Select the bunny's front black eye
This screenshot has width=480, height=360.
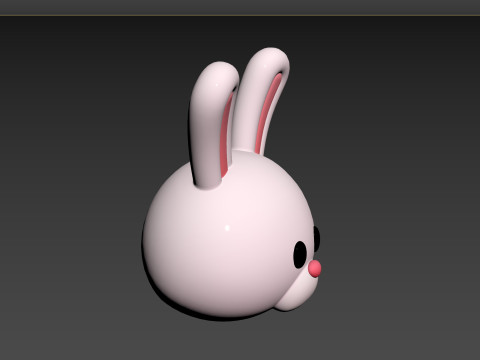pyautogui.click(x=300, y=254)
